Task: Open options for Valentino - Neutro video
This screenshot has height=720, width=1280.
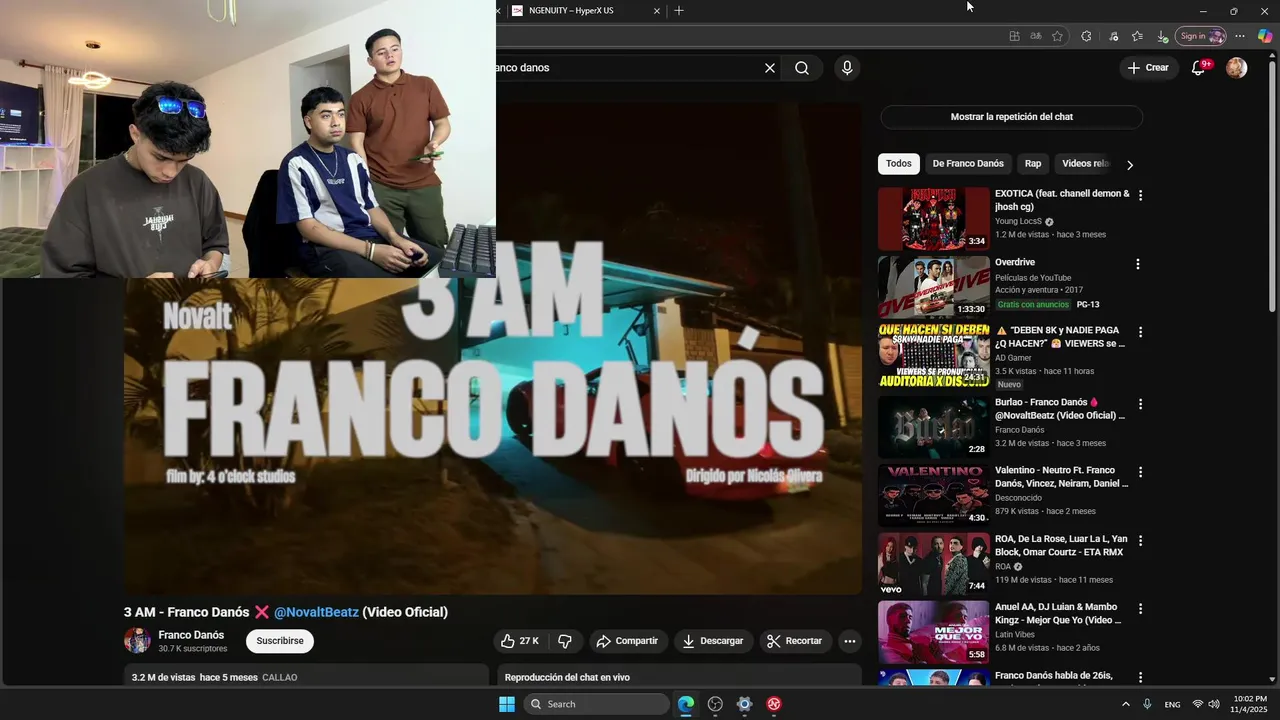Action: [1140, 472]
